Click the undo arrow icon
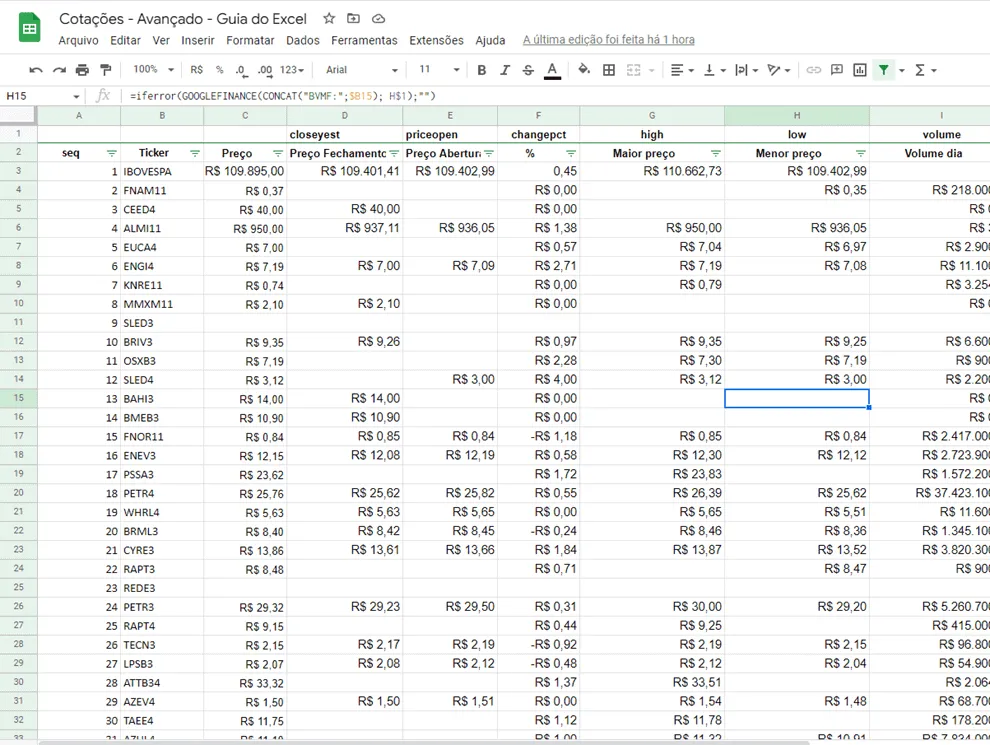Image resolution: width=990 pixels, height=745 pixels. coord(36,70)
